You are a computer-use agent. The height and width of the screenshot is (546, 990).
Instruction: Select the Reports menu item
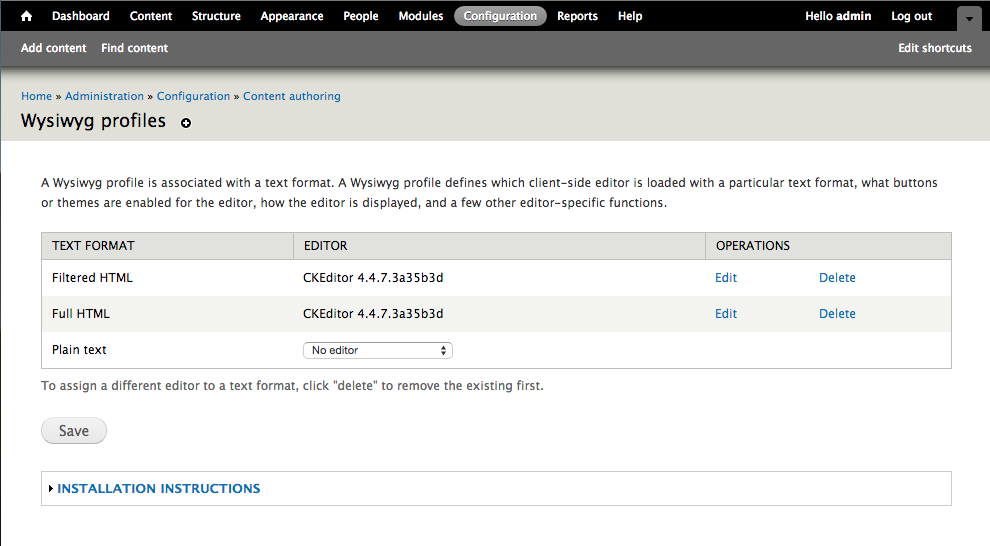[577, 16]
